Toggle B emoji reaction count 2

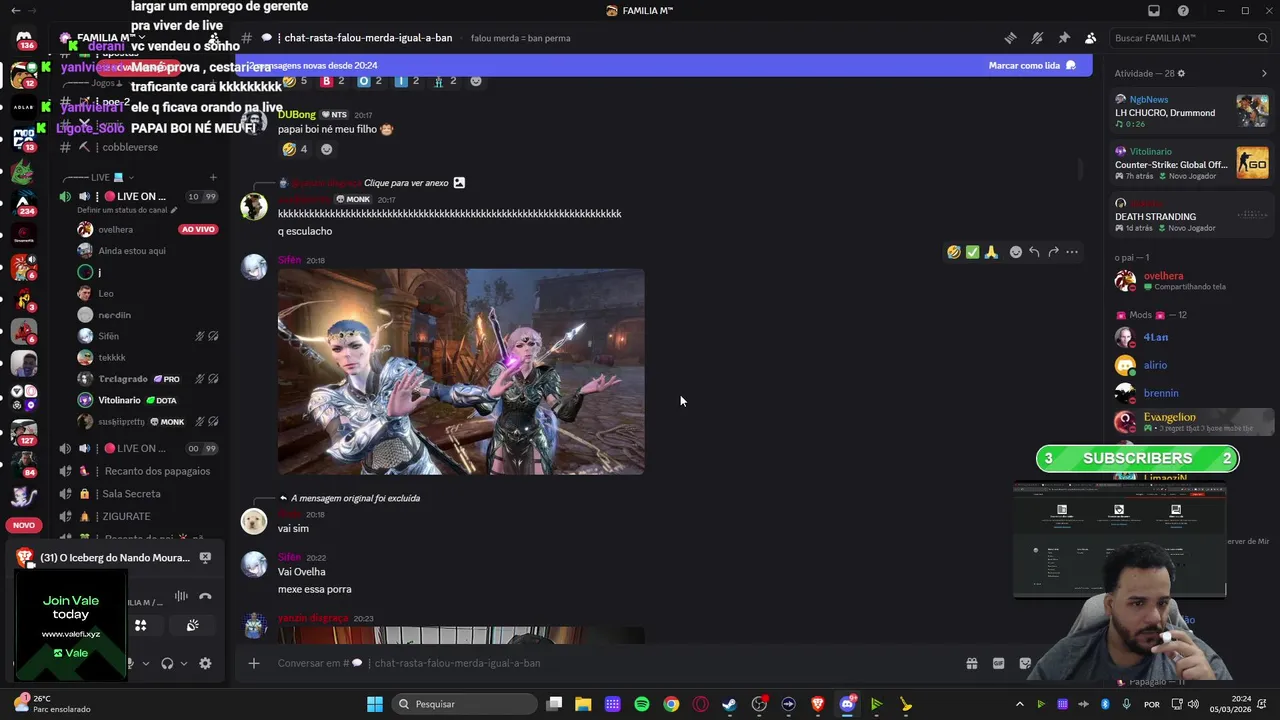click(333, 81)
